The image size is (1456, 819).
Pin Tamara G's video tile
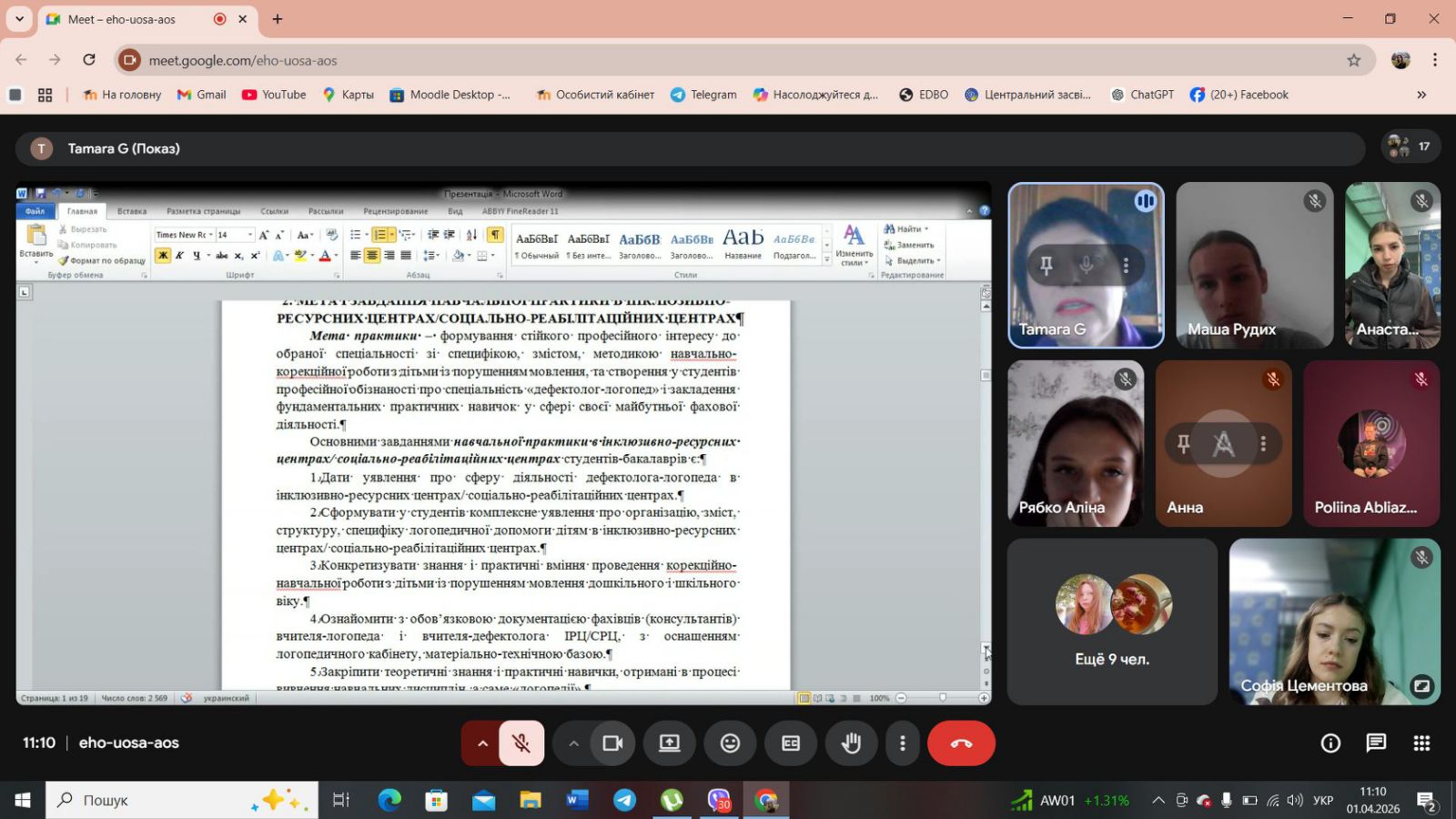point(1046,265)
